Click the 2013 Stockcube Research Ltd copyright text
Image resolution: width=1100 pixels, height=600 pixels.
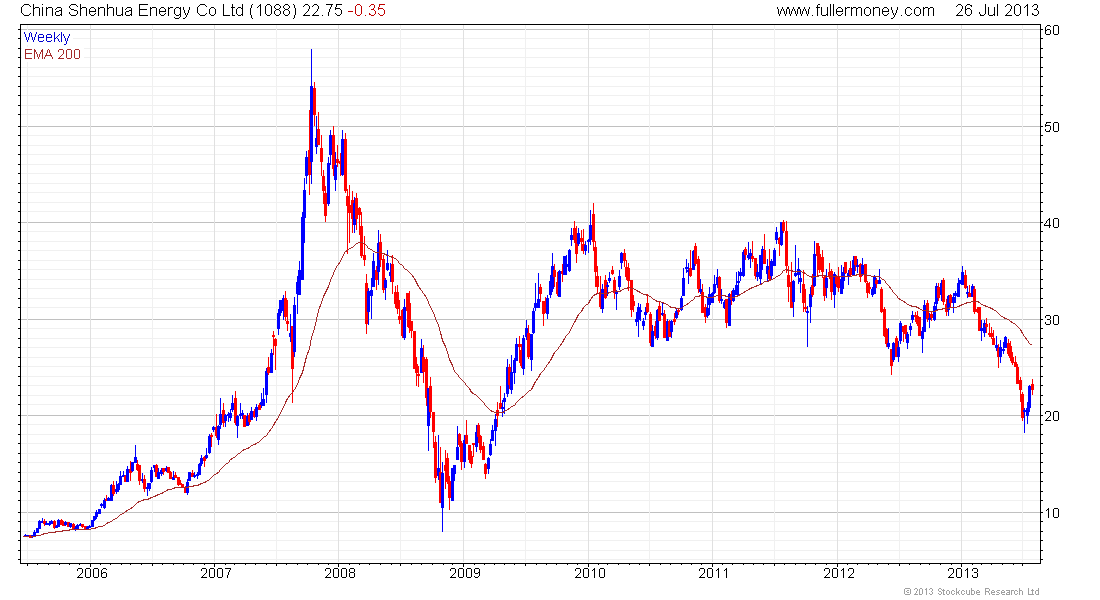click(971, 592)
